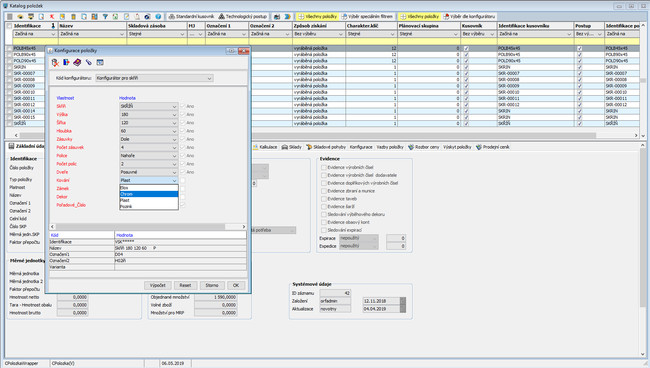The width and height of the screenshot is (650, 368).
Task: Open the Skladové pohyby tab
Action: click(x=326, y=147)
